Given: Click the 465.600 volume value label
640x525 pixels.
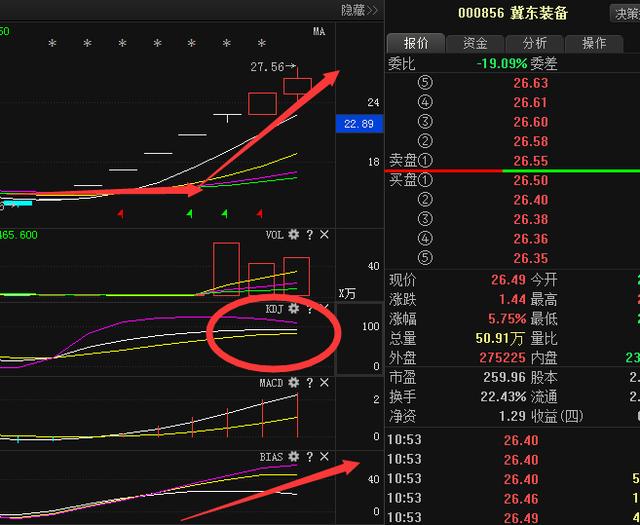Looking at the screenshot, I should pyautogui.click(x=18, y=235).
